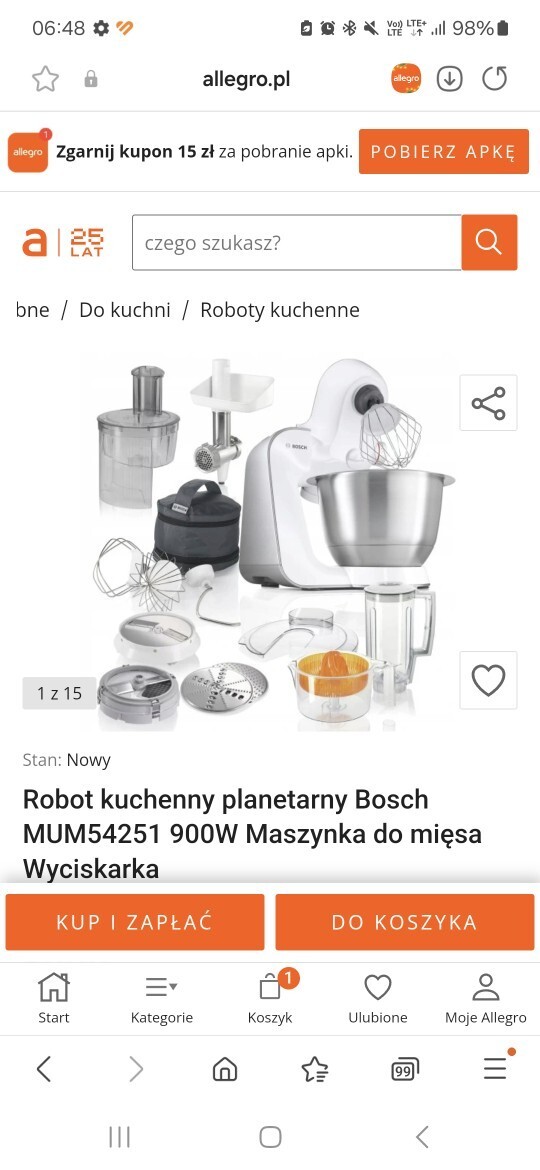Screen dimensions: 540x1170
Task: Open the Koszyk cart tab
Action: point(270,998)
